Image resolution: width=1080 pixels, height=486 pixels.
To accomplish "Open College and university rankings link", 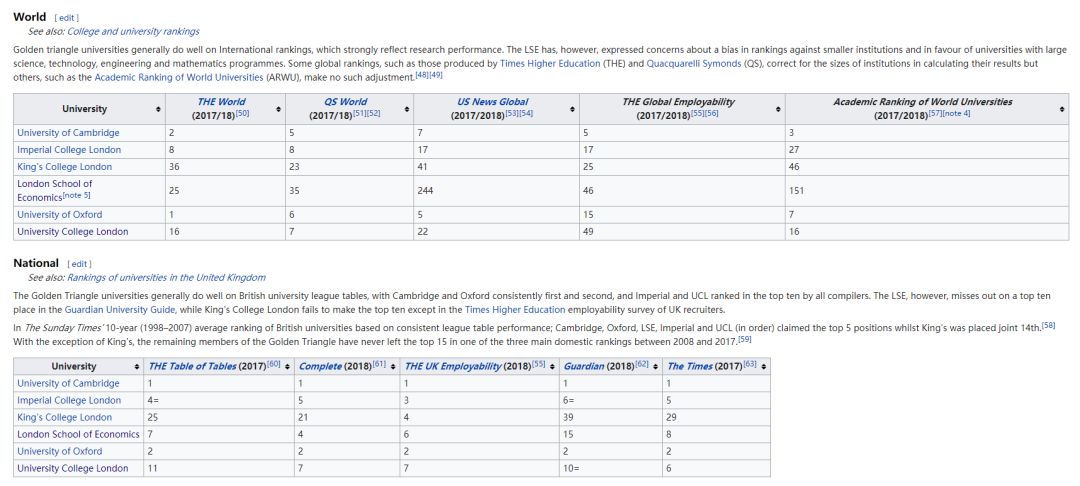I will pos(133,32).
